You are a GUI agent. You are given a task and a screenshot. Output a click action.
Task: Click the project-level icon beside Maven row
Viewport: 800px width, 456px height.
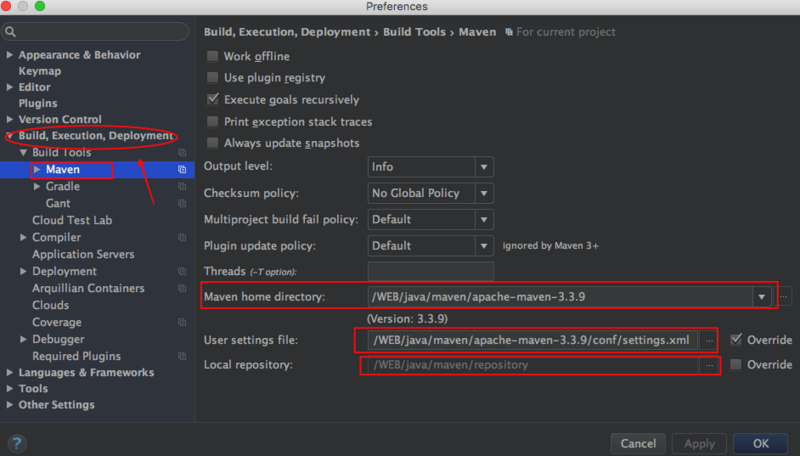pos(182,169)
